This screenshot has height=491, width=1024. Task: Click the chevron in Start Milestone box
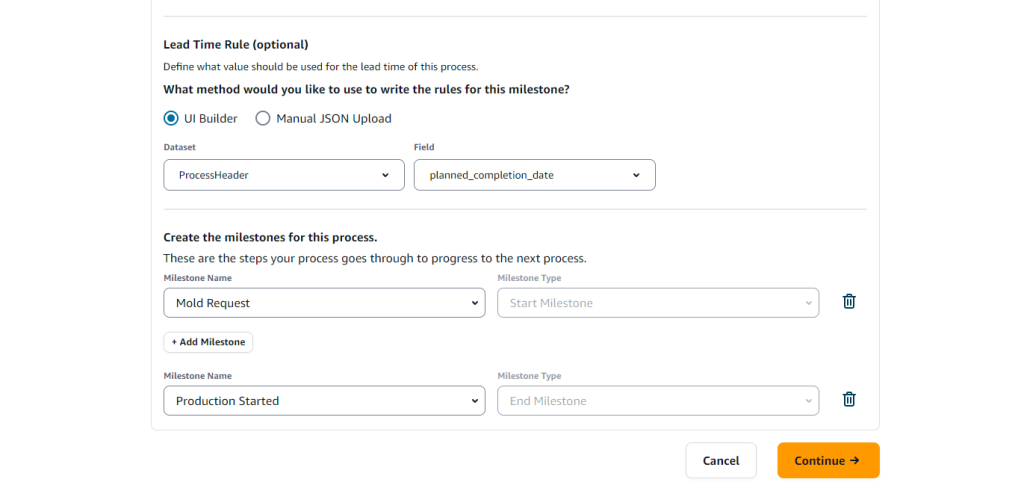coord(808,303)
